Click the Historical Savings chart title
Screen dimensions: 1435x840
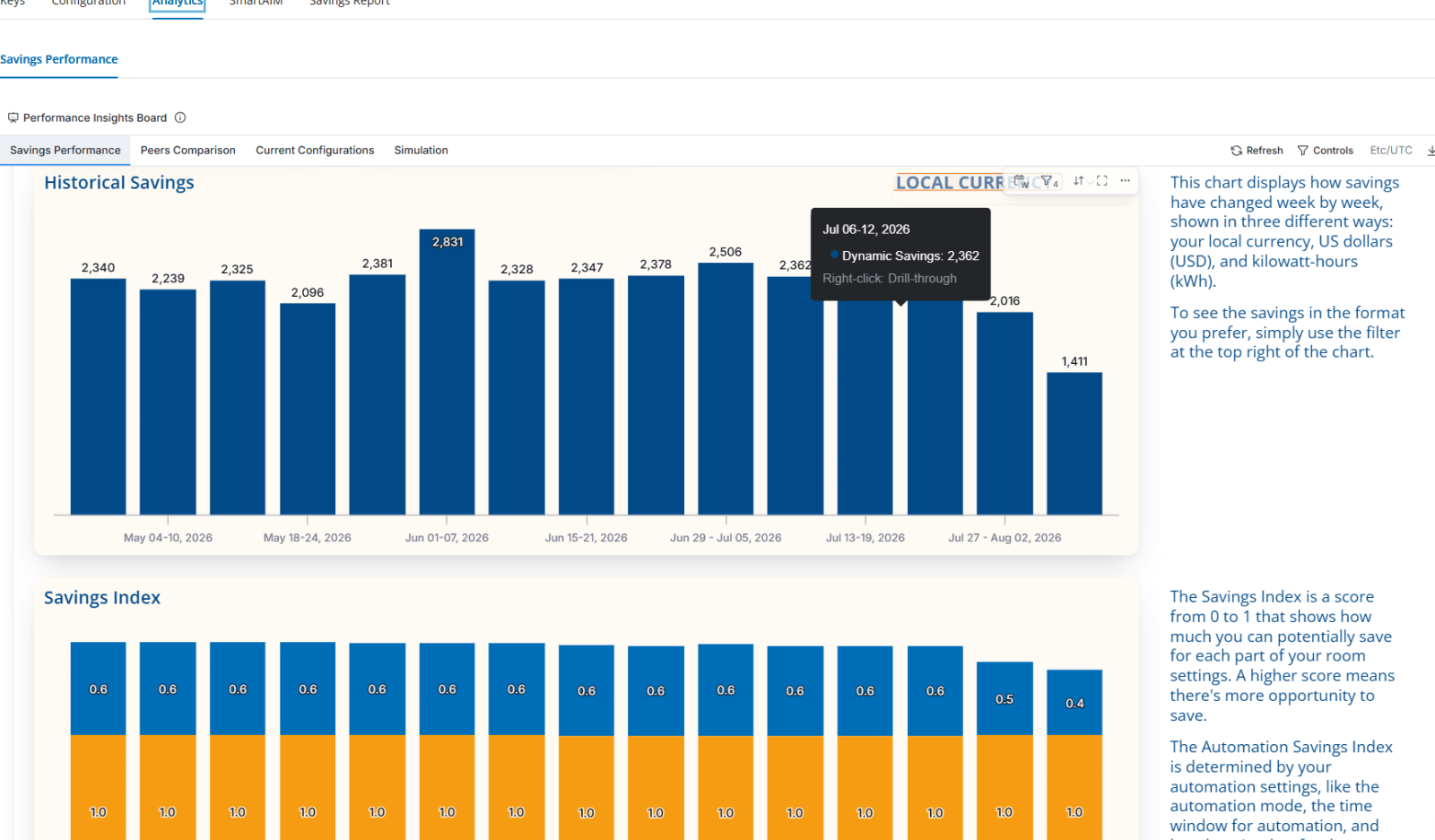pos(119,183)
